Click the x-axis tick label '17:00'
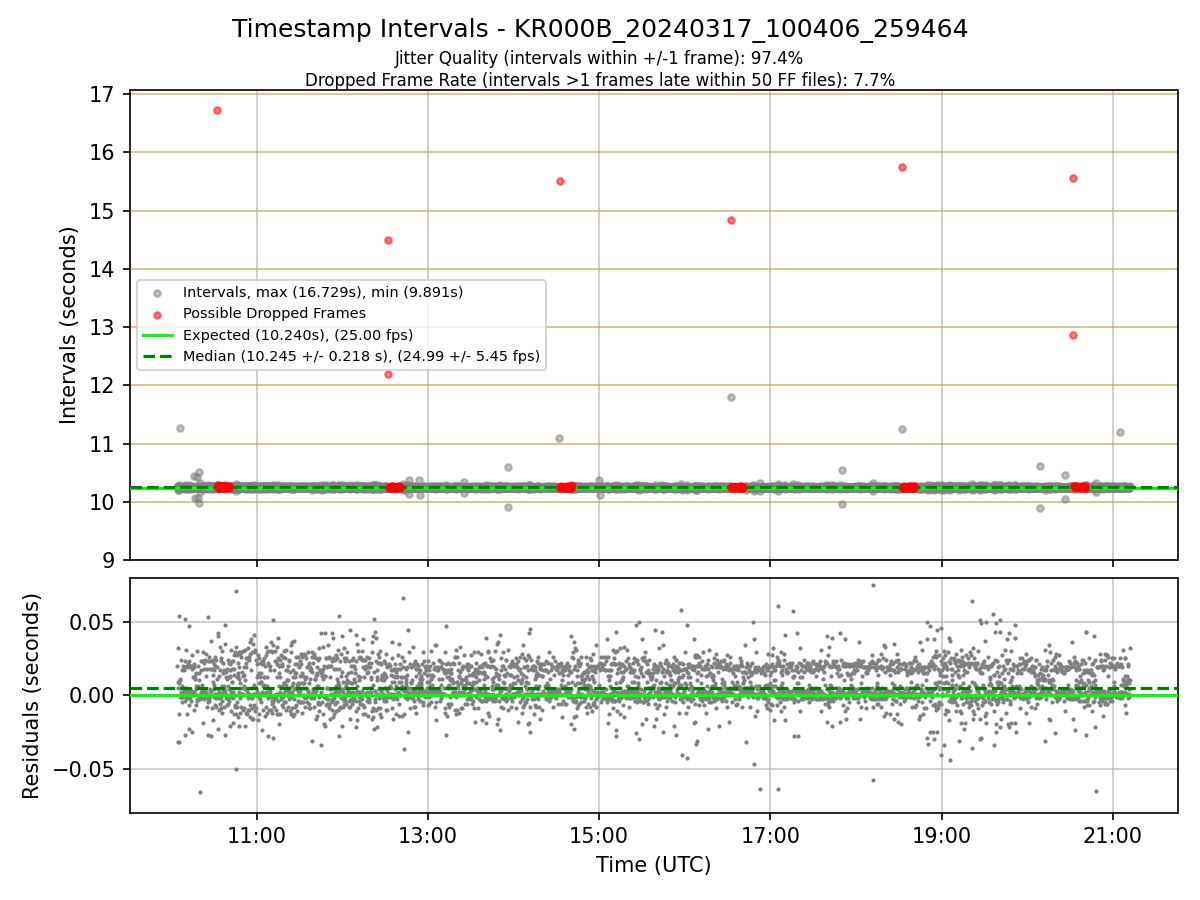The width and height of the screenshot is (1200, 900). (770, 837)
